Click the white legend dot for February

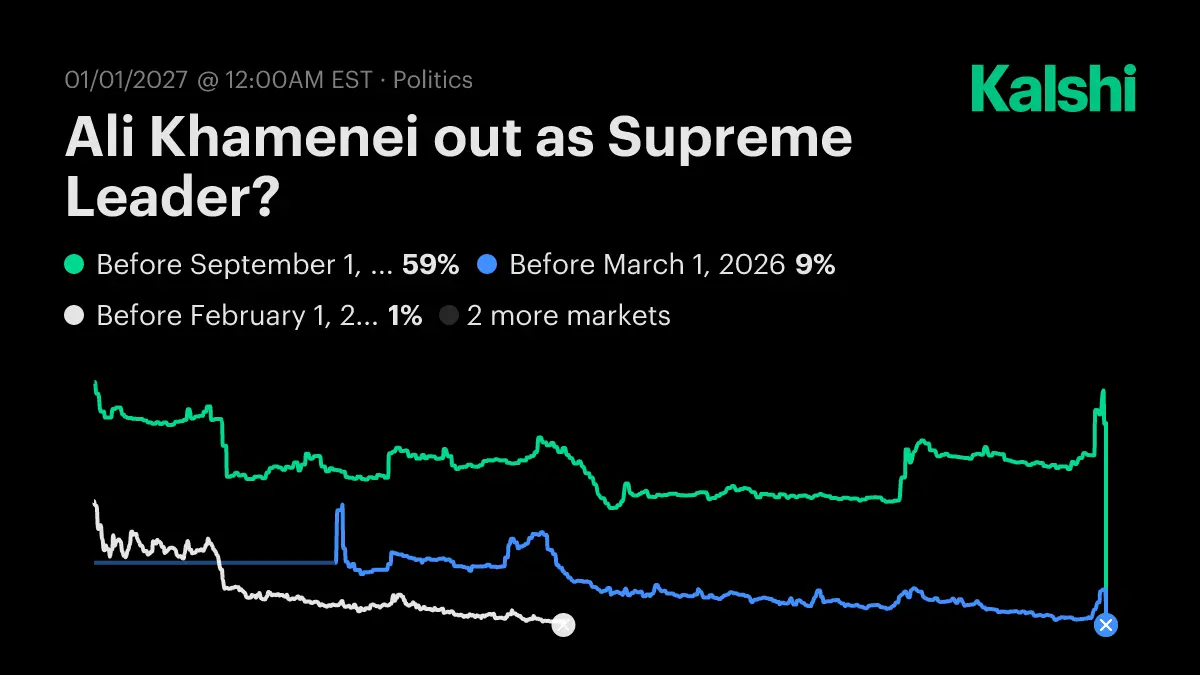74,316
